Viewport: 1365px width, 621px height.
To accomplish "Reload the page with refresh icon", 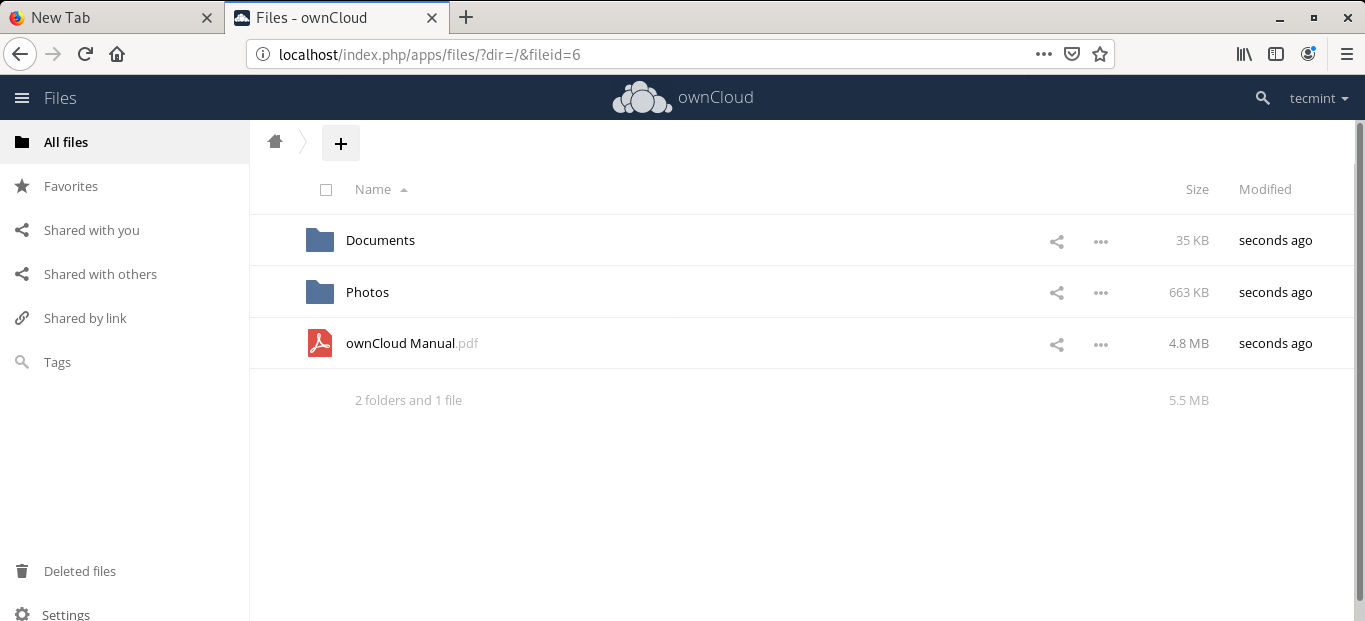I will (x=86, y=54).
